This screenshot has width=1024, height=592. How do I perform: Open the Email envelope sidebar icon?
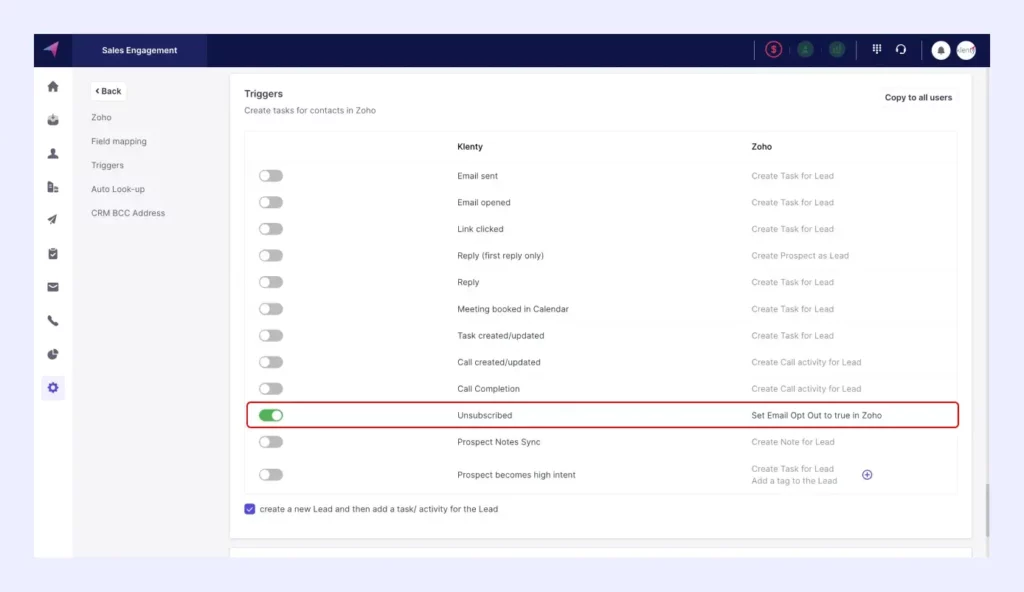pos(53,287)
